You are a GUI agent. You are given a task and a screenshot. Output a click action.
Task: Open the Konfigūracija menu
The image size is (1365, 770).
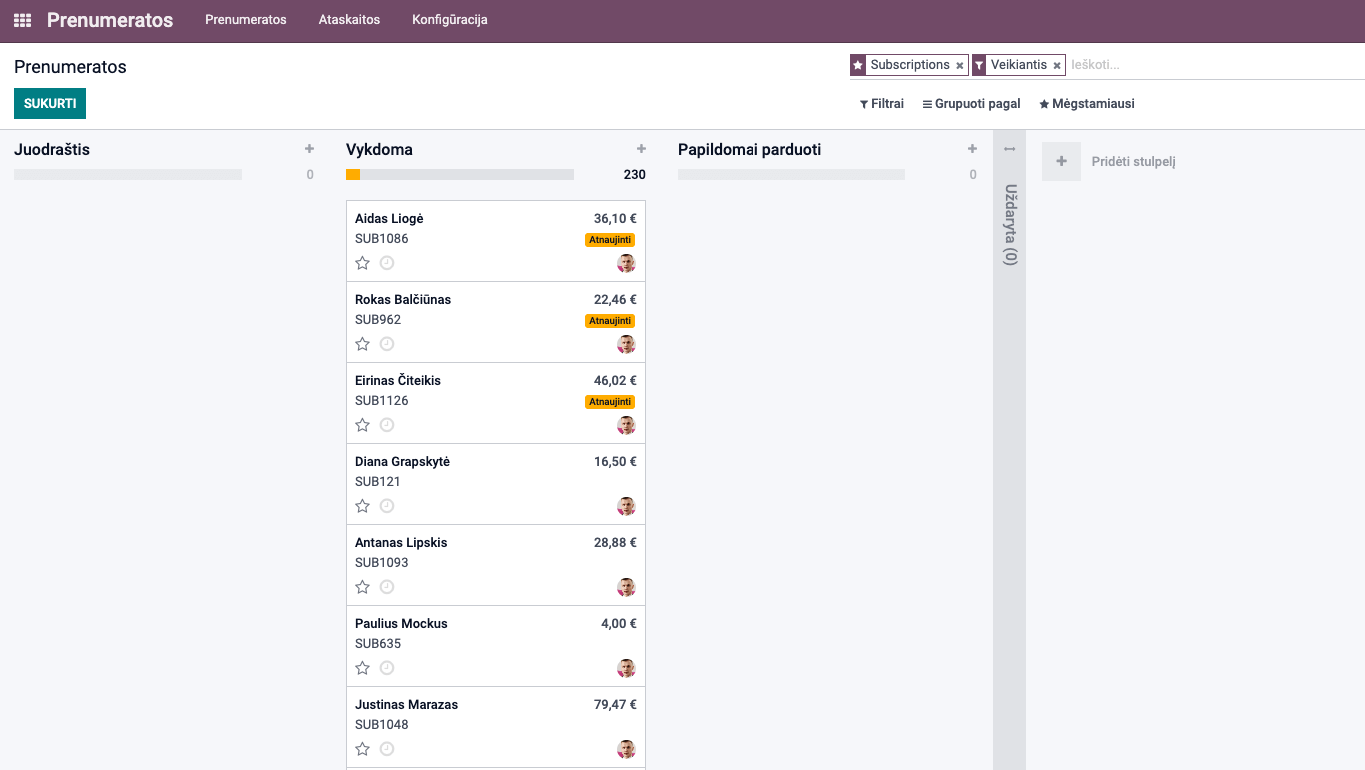pos(450,20)
